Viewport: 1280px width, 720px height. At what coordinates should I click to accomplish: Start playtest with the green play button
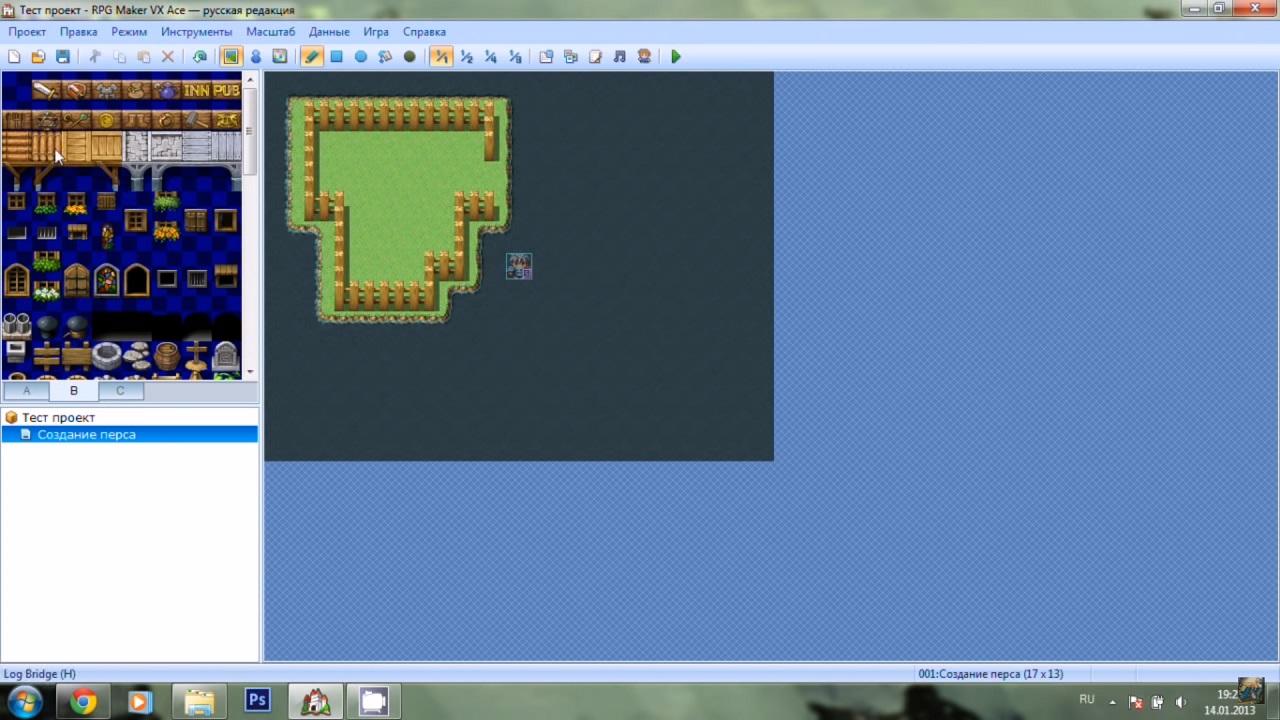[676, 57]
